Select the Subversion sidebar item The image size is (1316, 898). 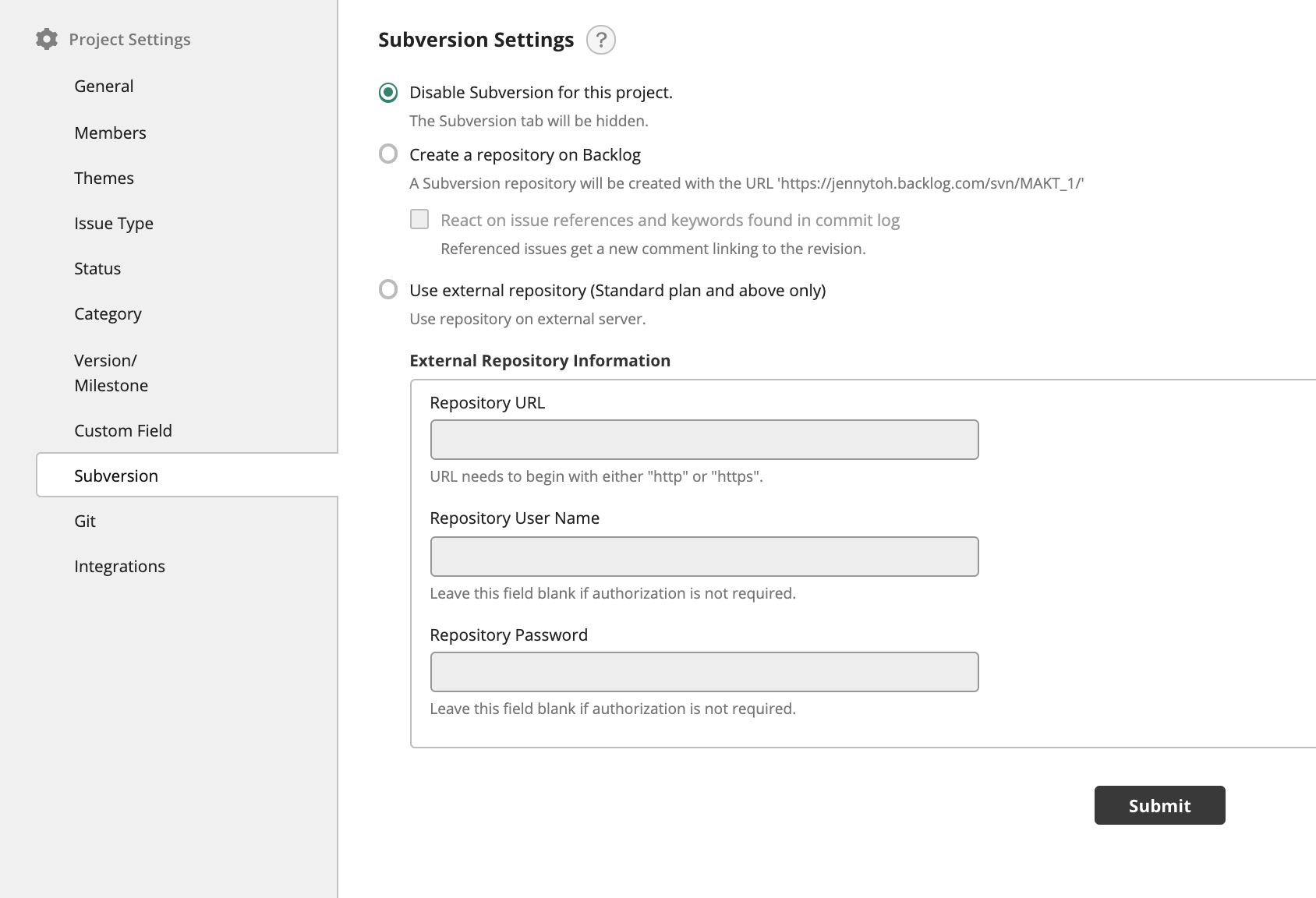[x=187, y=475]
